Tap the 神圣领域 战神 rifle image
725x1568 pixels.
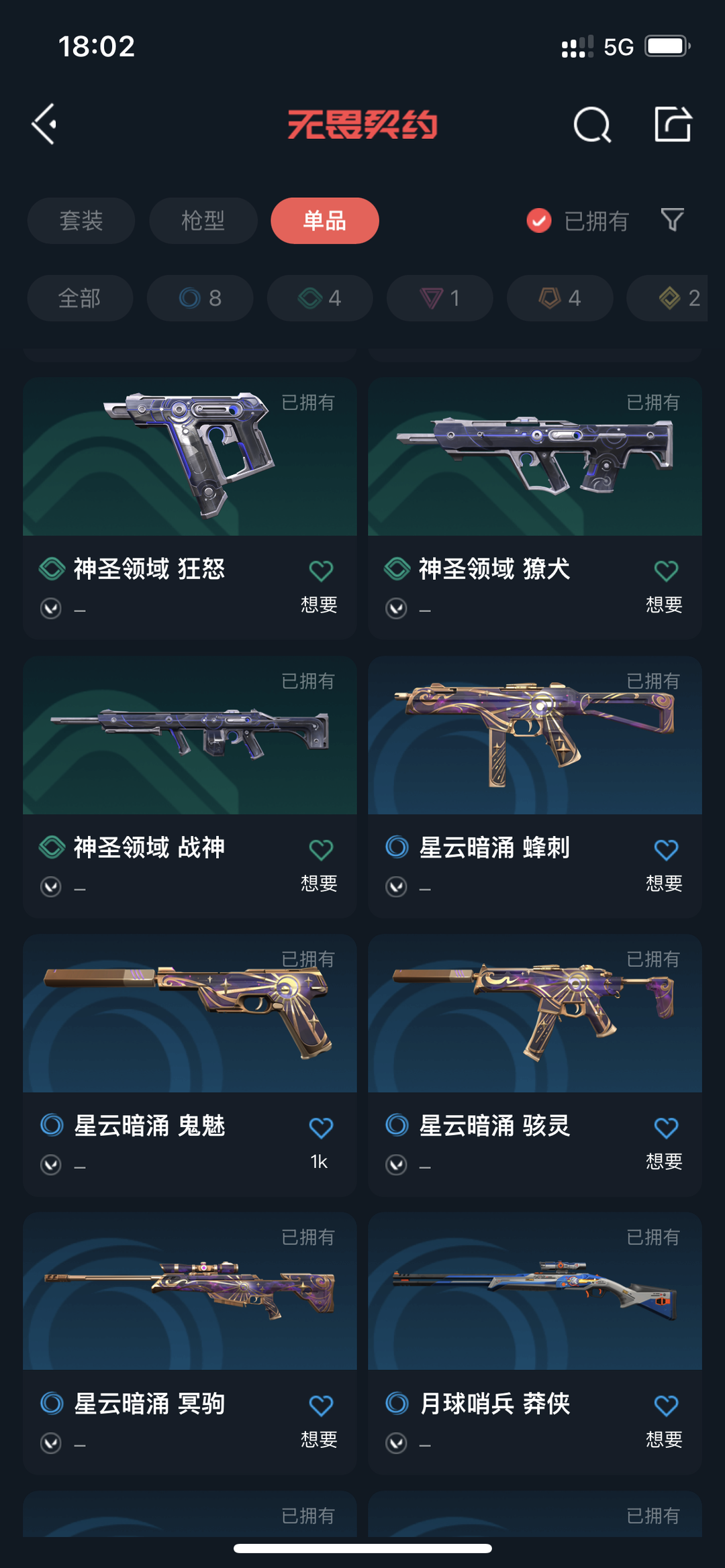(x=190, y=735)
